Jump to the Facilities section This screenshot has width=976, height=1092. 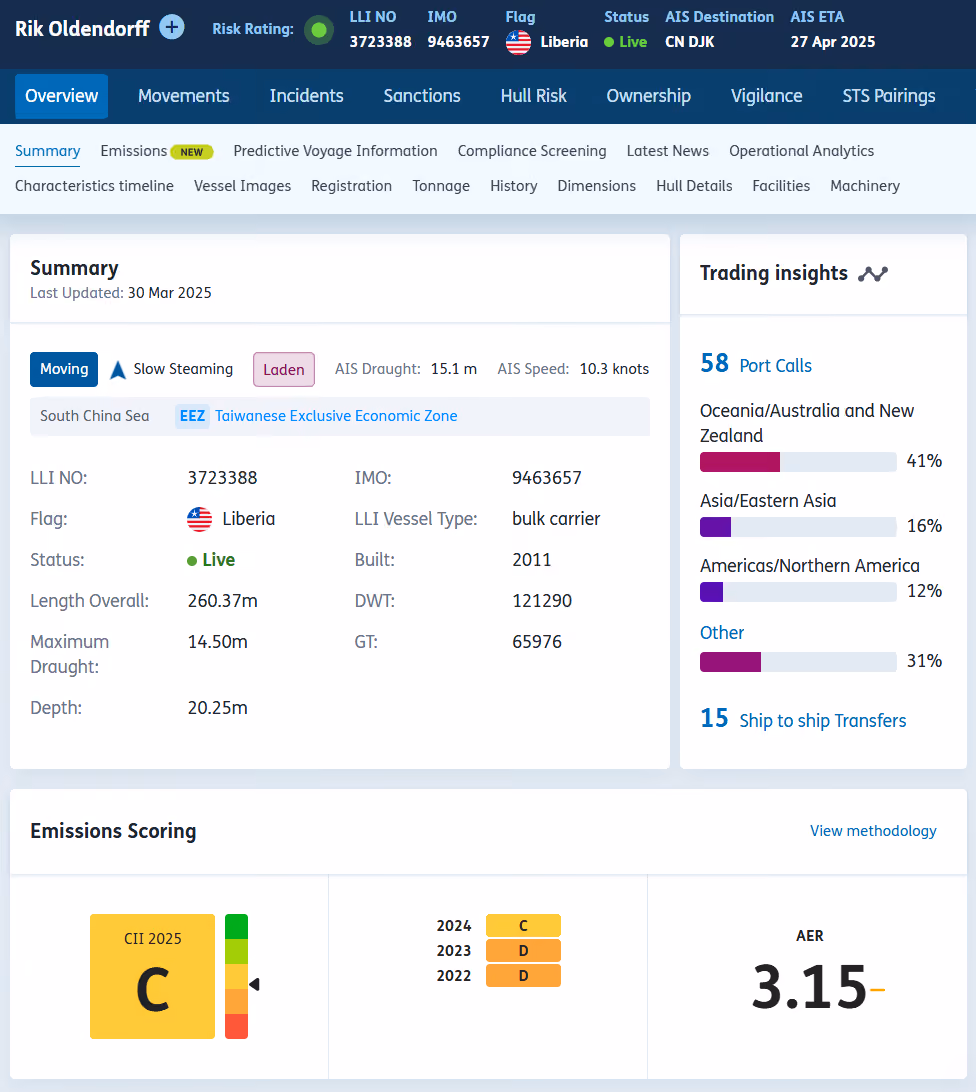[x=781, y=186]
